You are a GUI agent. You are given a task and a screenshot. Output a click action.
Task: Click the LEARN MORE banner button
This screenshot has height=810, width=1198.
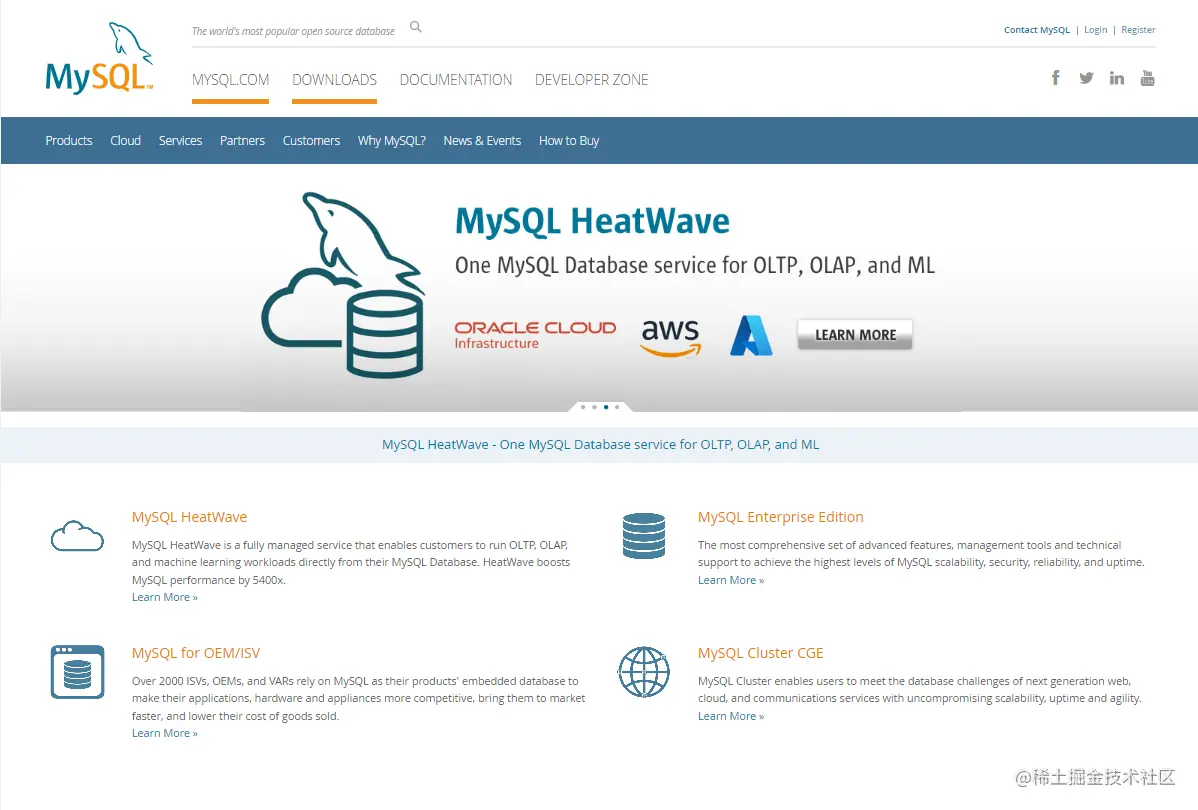tap(855, 335)
